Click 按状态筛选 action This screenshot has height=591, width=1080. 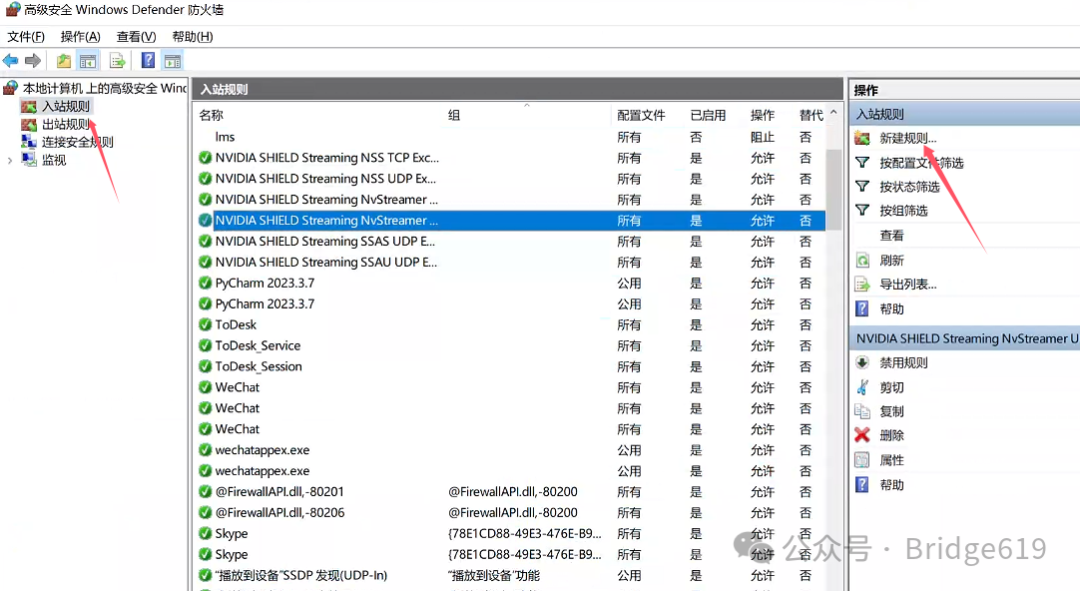909,186
